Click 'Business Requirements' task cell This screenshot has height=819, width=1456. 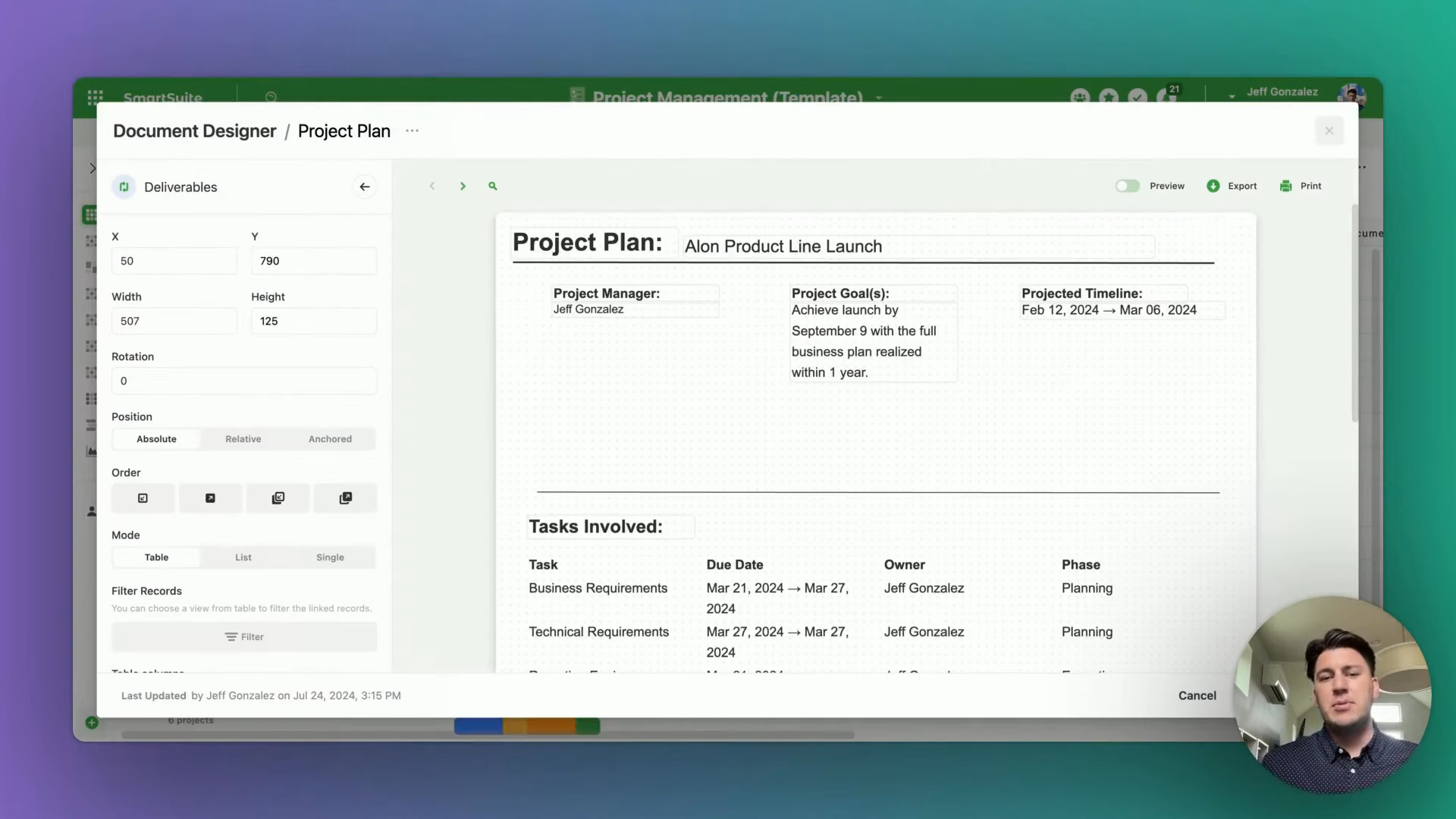598,588
